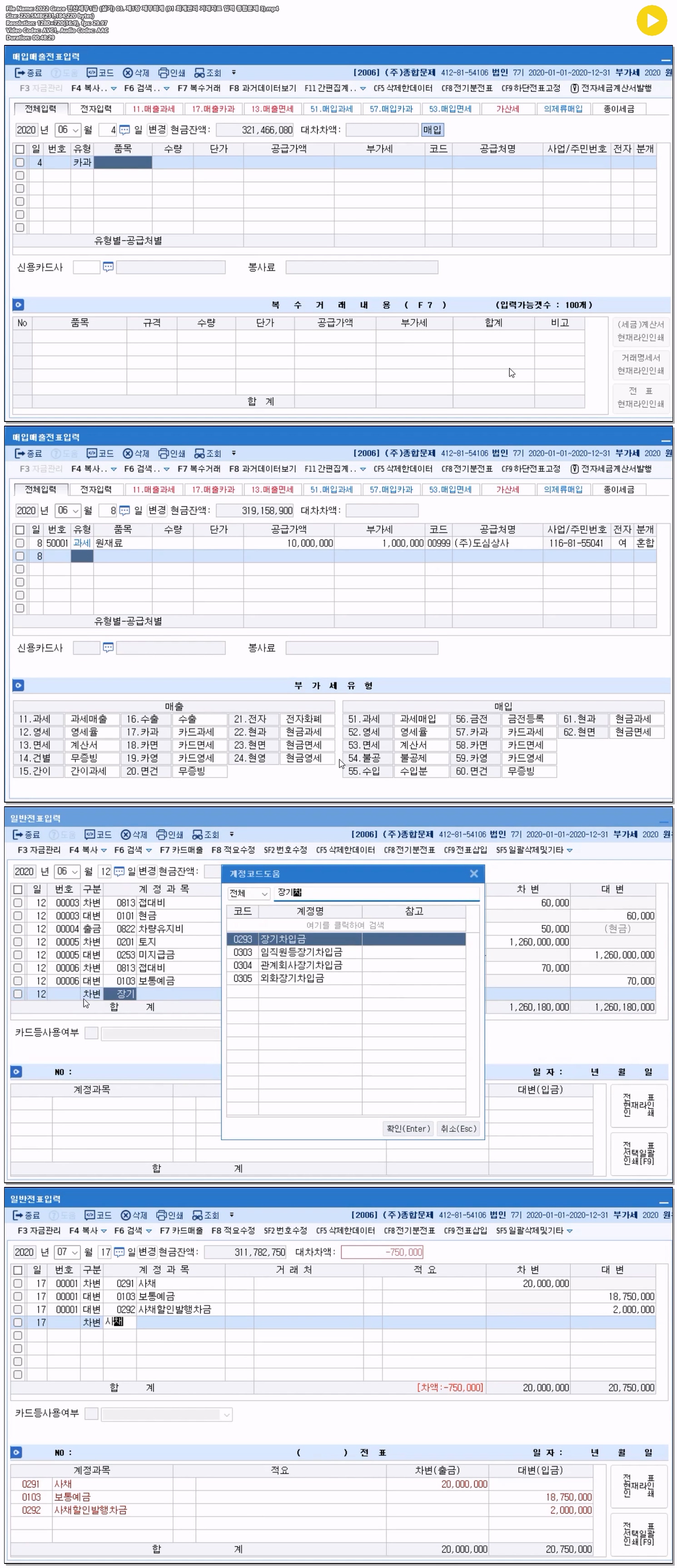
Task: Expand F6 검색 arrow in the 부가세유형 window
Action: [166, 469]
